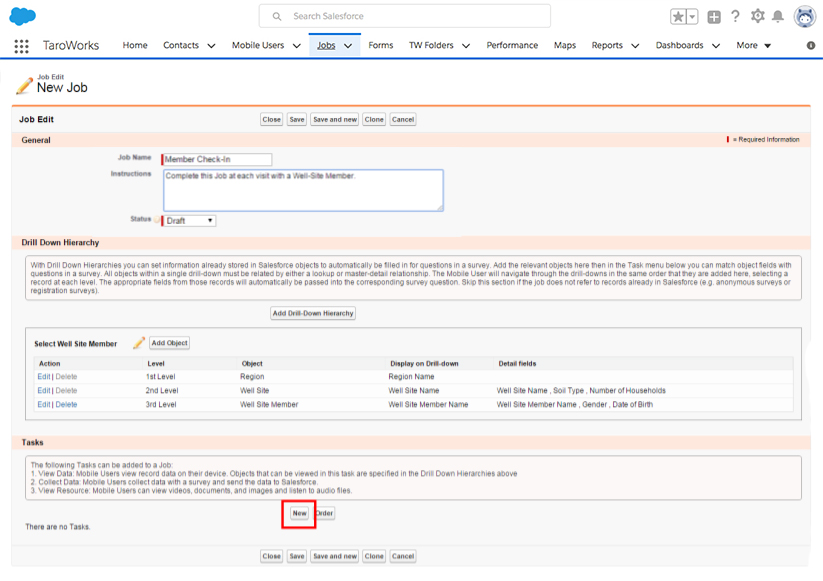View the notifications bell icon
823x581 pixels.
(777, 16)
